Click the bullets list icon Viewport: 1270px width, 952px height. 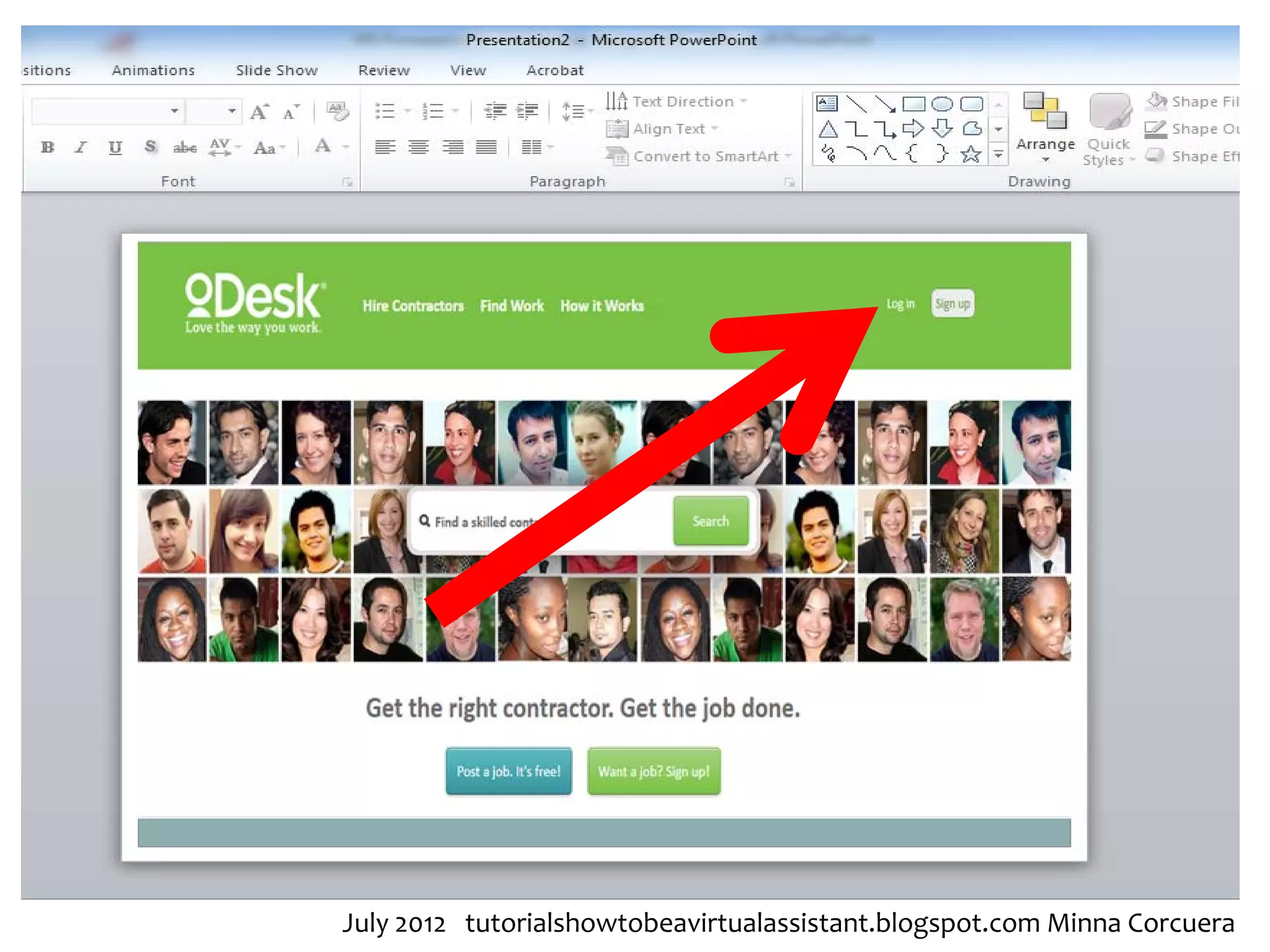(x=385, y=112)
